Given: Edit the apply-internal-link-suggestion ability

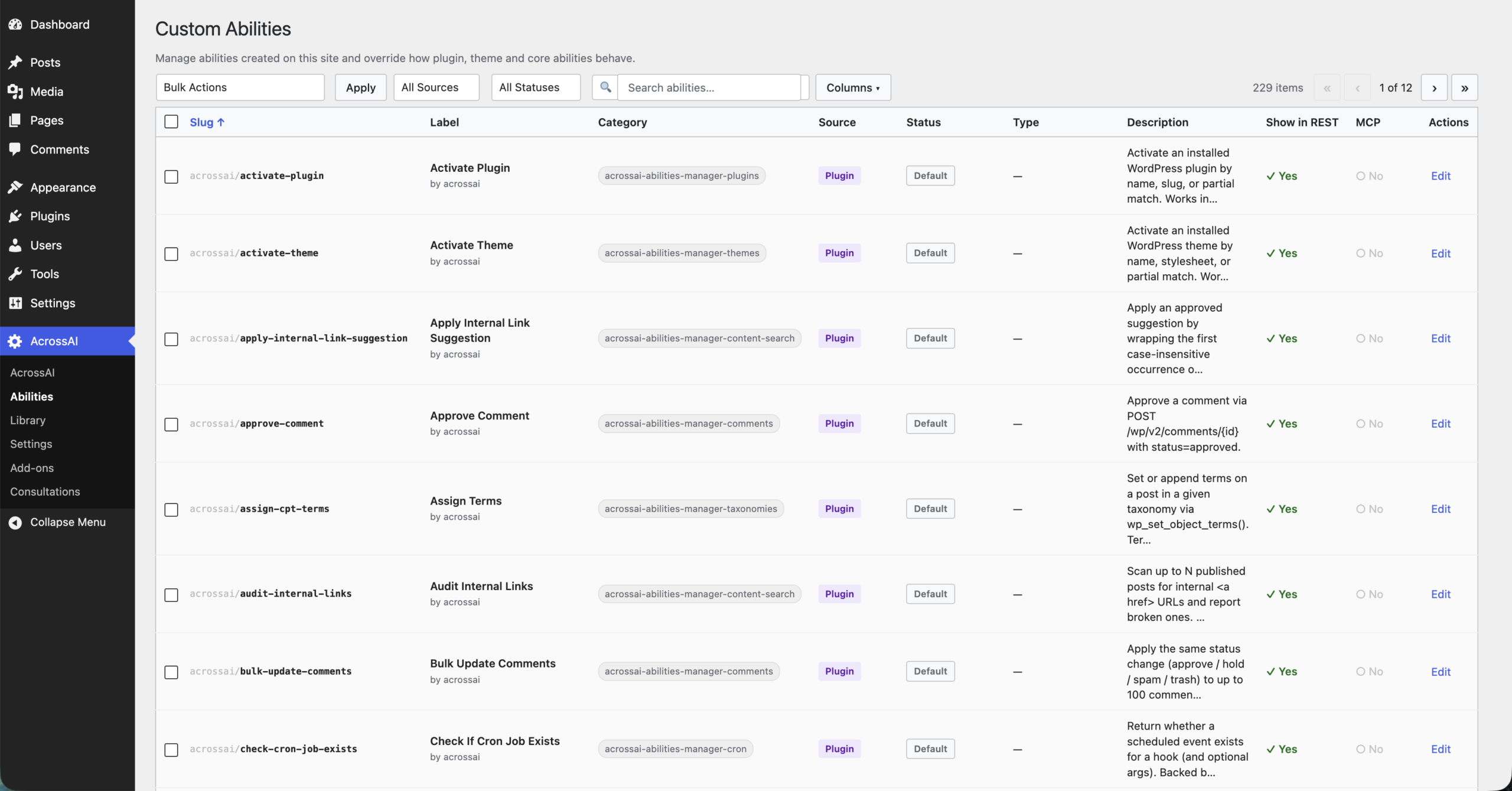Looking at the screenshot, I should pyautogui.click(x=1441, y=338).
